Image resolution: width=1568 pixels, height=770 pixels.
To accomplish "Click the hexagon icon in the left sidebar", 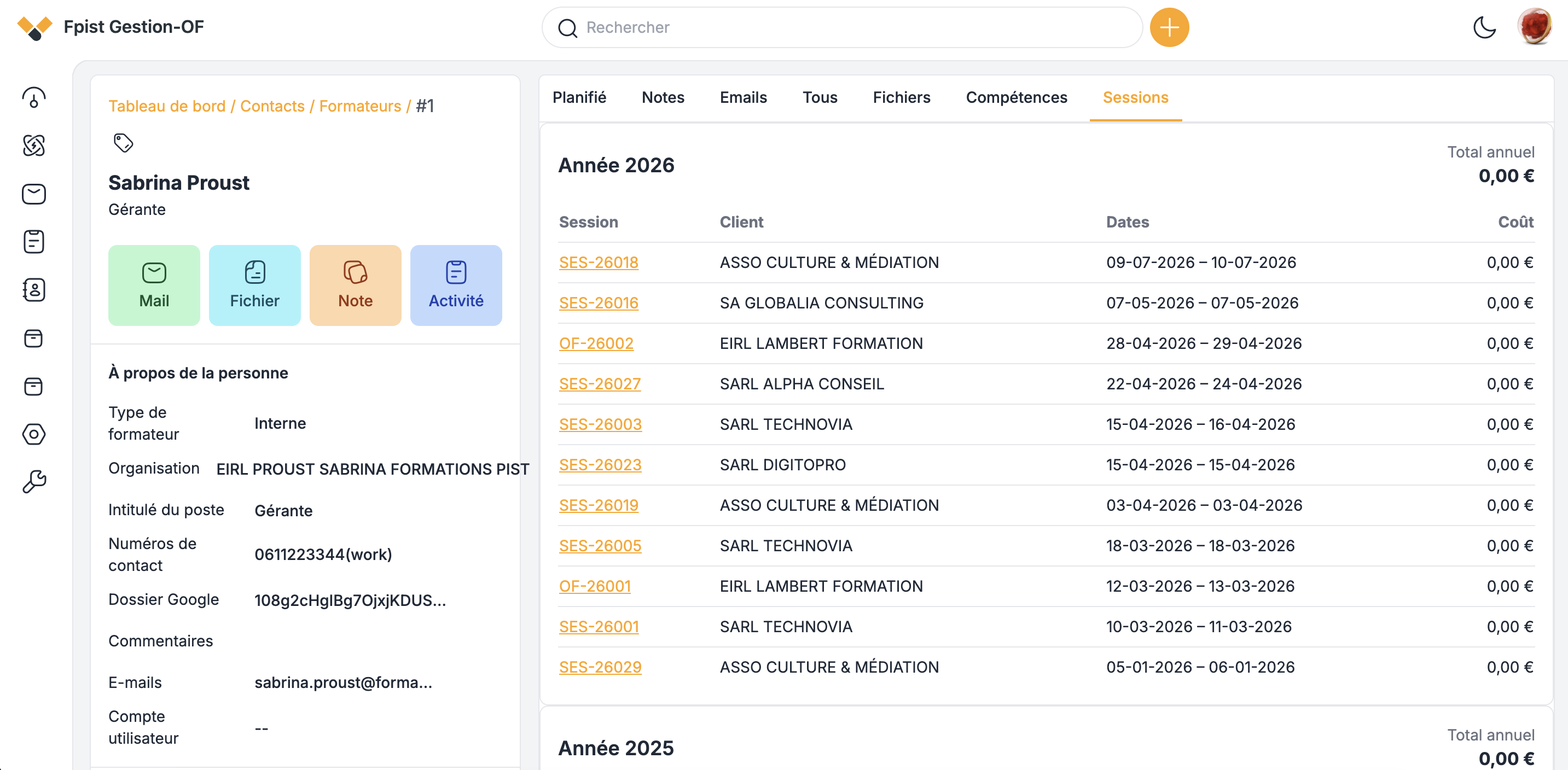I will point(34,434).
